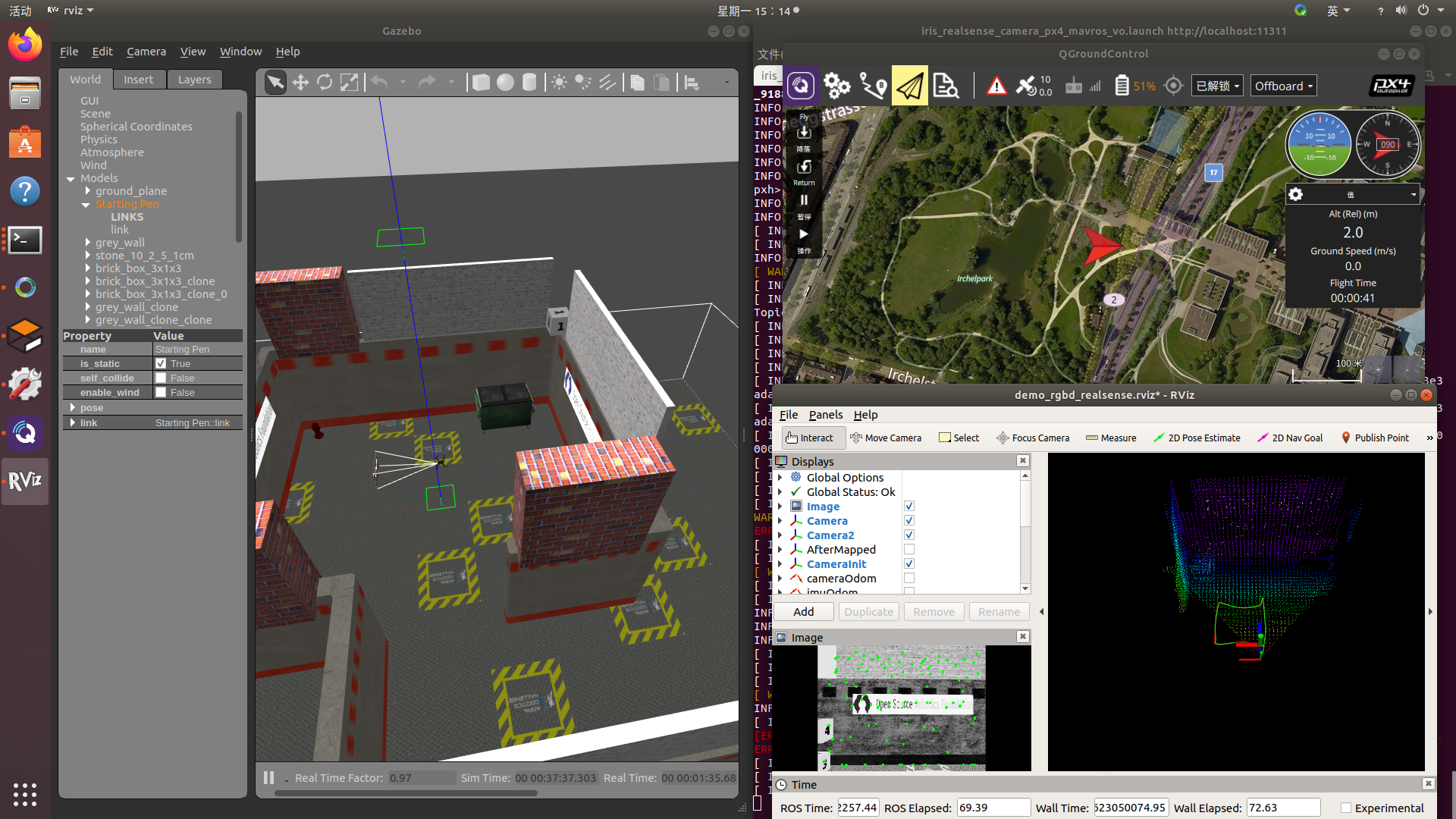Viewport: 1456px width, 819px height.
Task: Open the Offboard flight mode dropdown
Action: 1283,86
